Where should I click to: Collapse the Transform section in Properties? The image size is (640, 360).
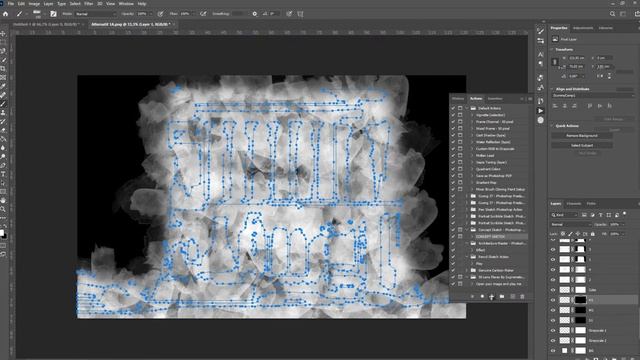coord(552,49)
